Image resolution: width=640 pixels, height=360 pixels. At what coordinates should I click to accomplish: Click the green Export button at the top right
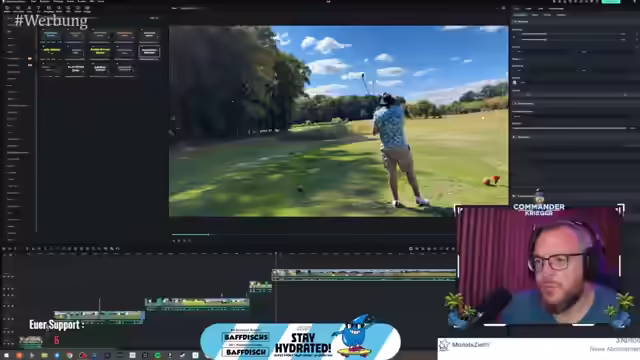(x=611, y=2)
